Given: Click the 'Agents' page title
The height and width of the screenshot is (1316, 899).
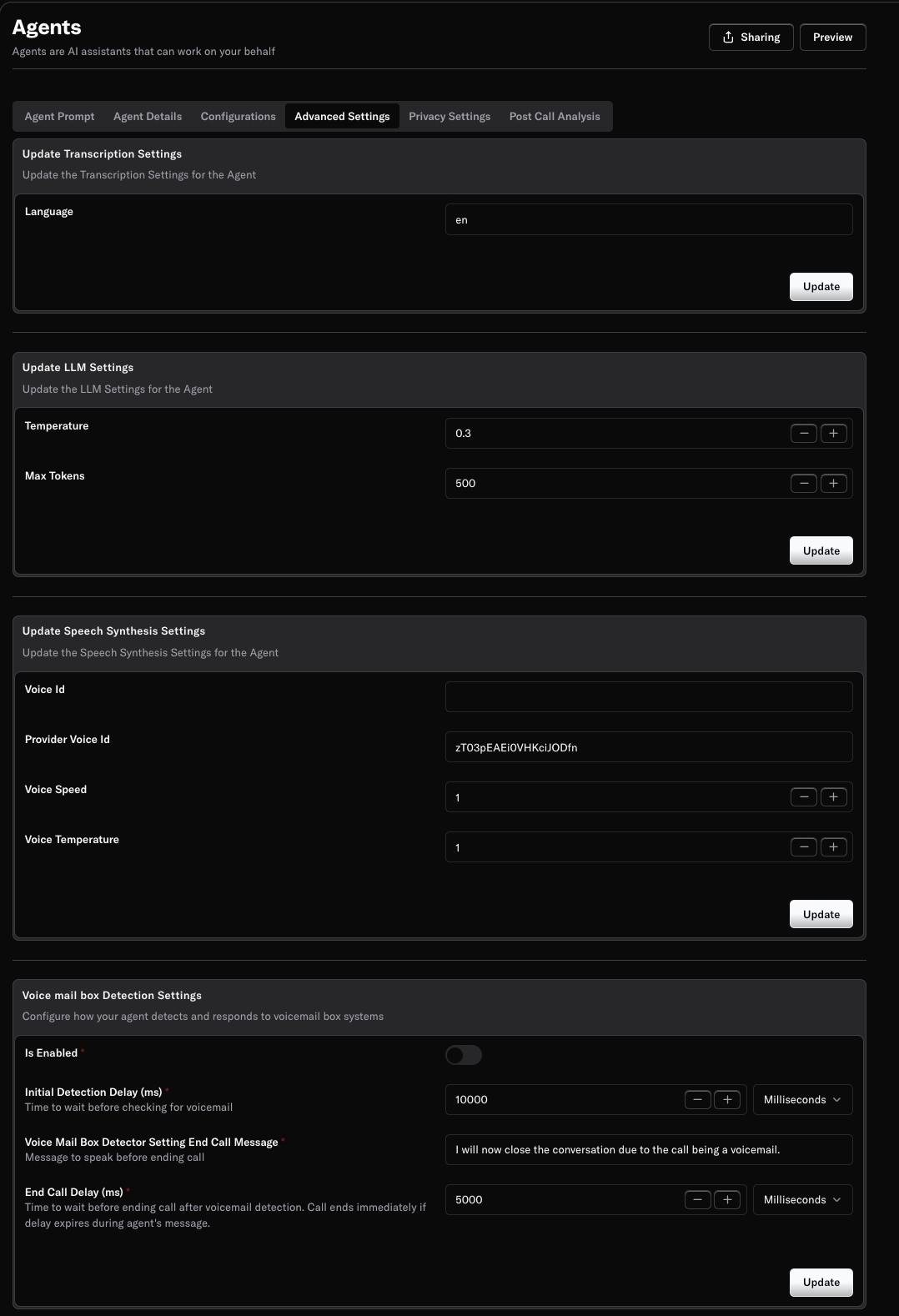Looking at the screenshot, I should 47,28.
